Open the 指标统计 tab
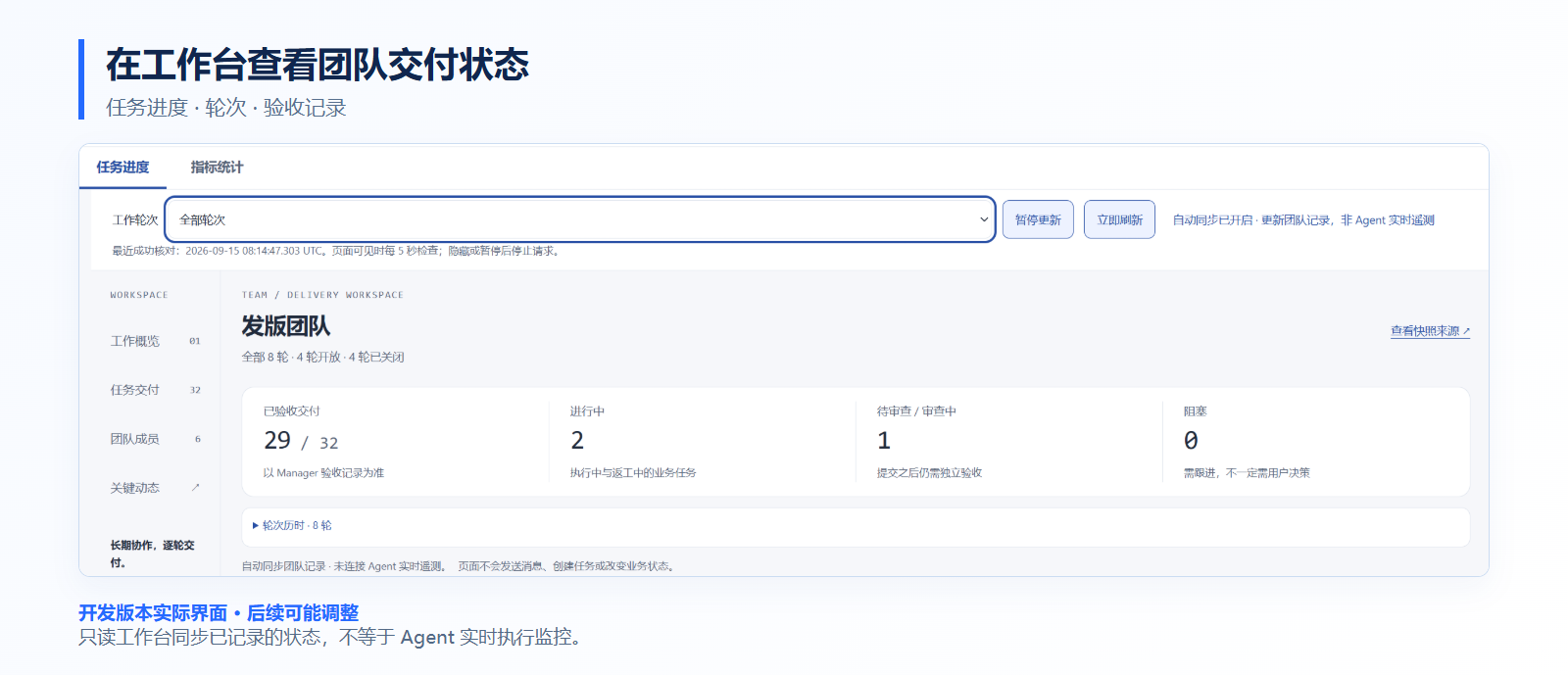The image size is (1568, 675). [217, 168]
